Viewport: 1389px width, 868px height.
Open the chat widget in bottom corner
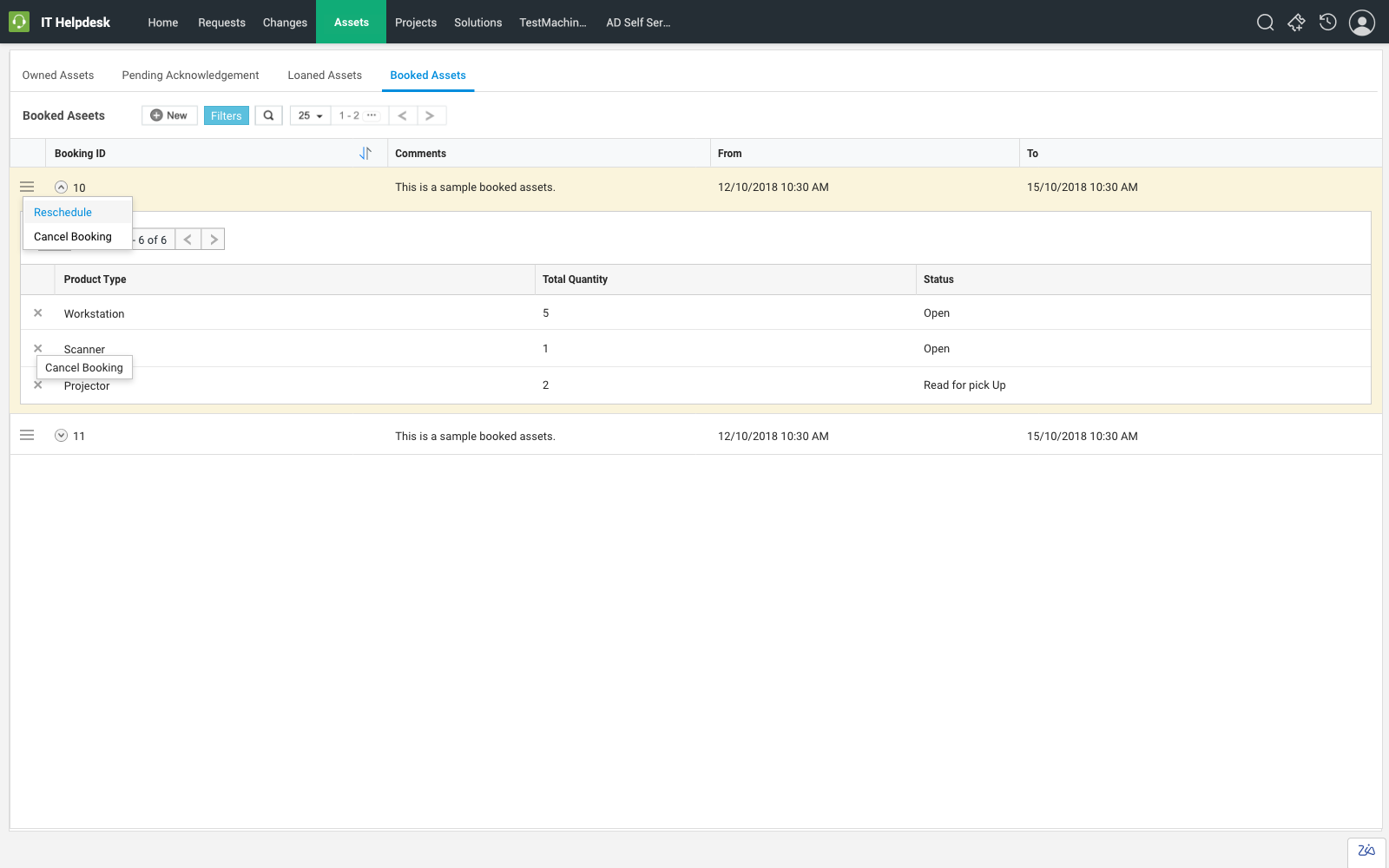1366,852
